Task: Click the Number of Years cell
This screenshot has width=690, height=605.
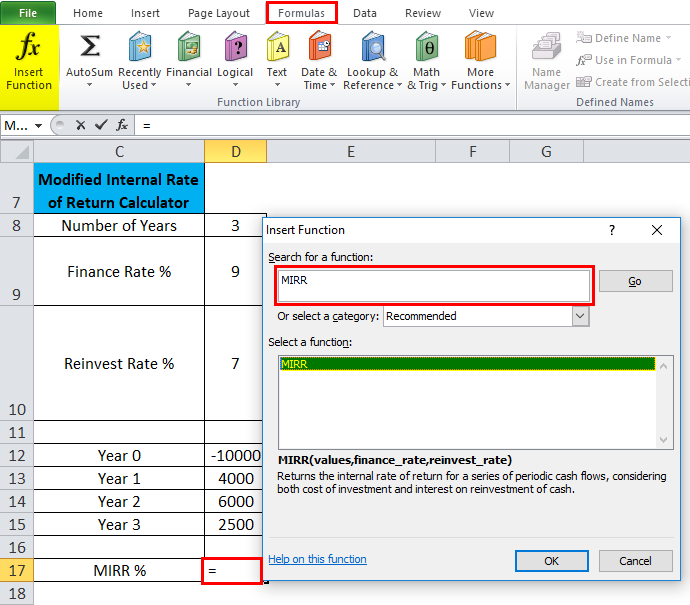Action: (119, 226)
